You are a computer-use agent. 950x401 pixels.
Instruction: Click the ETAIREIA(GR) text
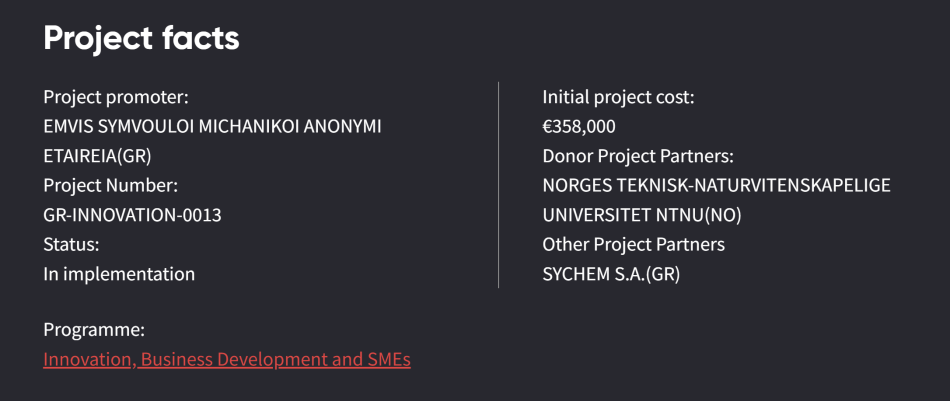click(97, 156)
